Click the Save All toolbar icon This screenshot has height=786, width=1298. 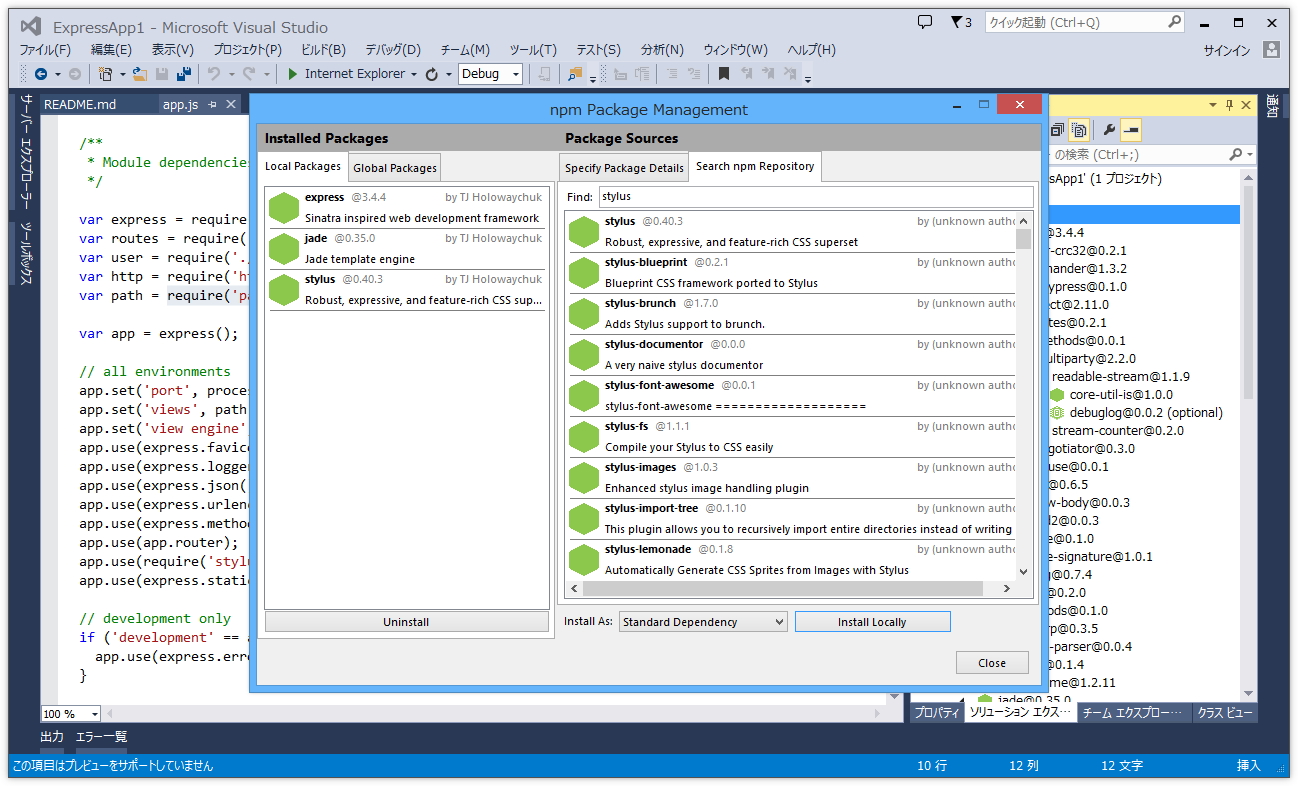[x=184, y=74]
